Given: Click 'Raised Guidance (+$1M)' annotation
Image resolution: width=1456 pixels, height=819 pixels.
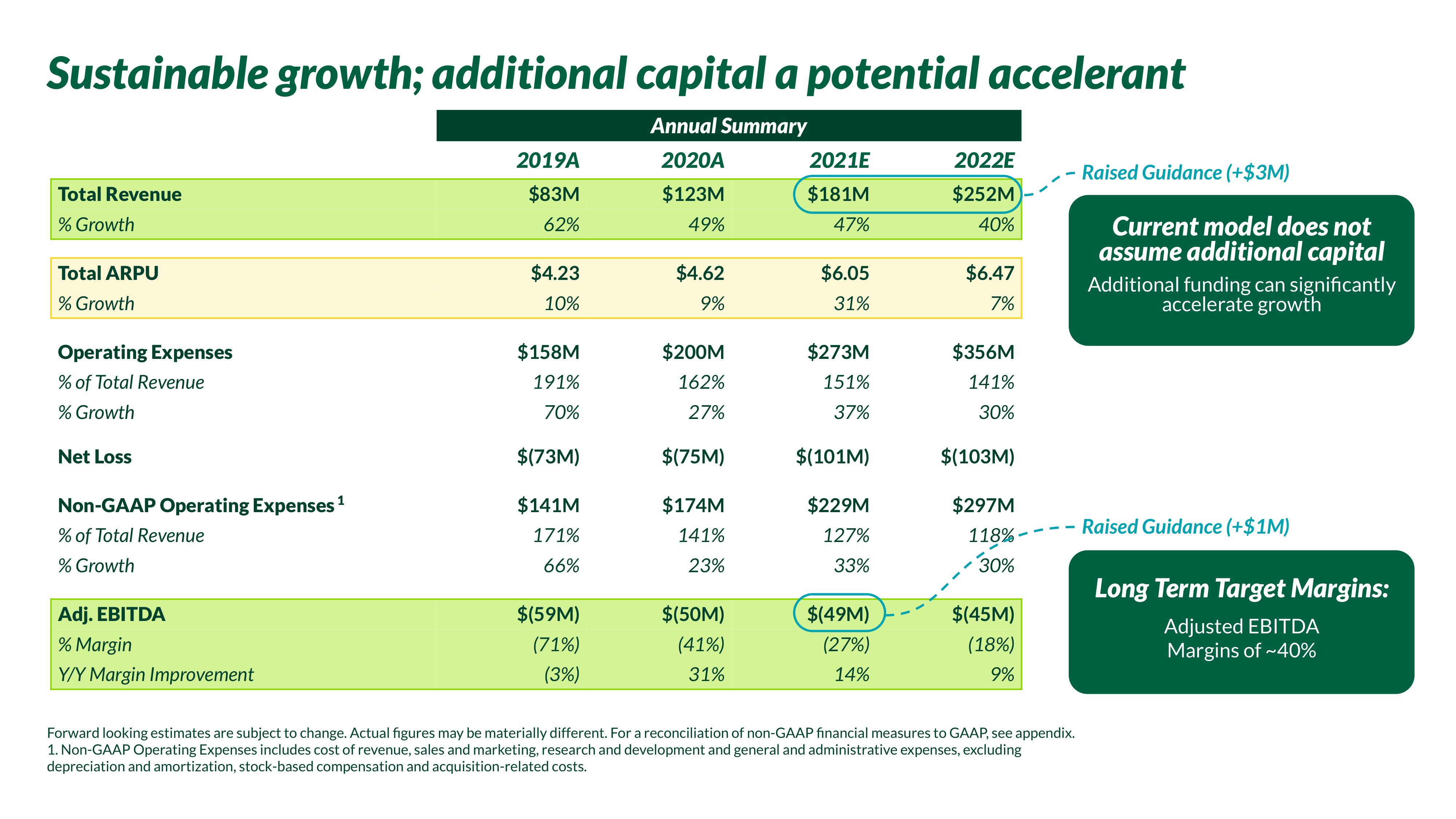Looking at the screenshot, I should (1185, 527).
